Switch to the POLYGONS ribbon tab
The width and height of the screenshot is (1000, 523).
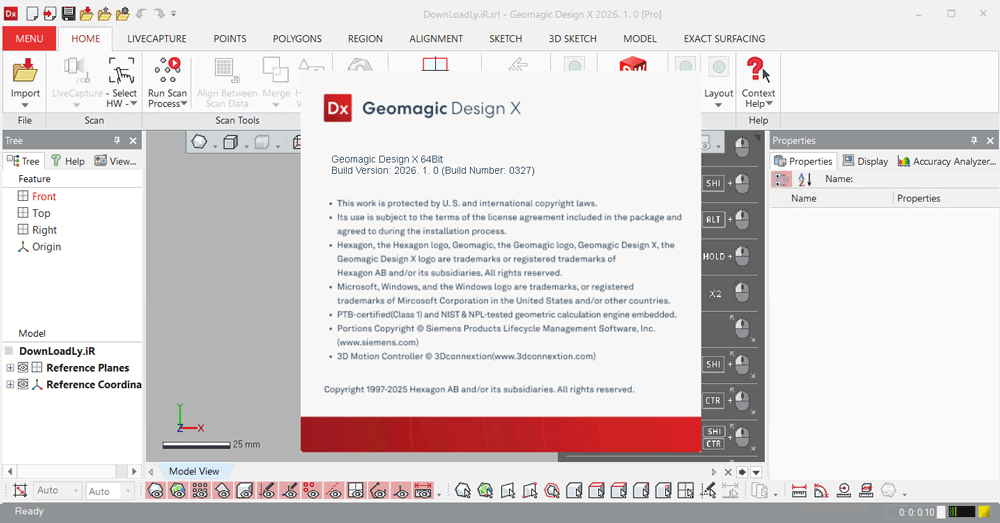[297, 38]
